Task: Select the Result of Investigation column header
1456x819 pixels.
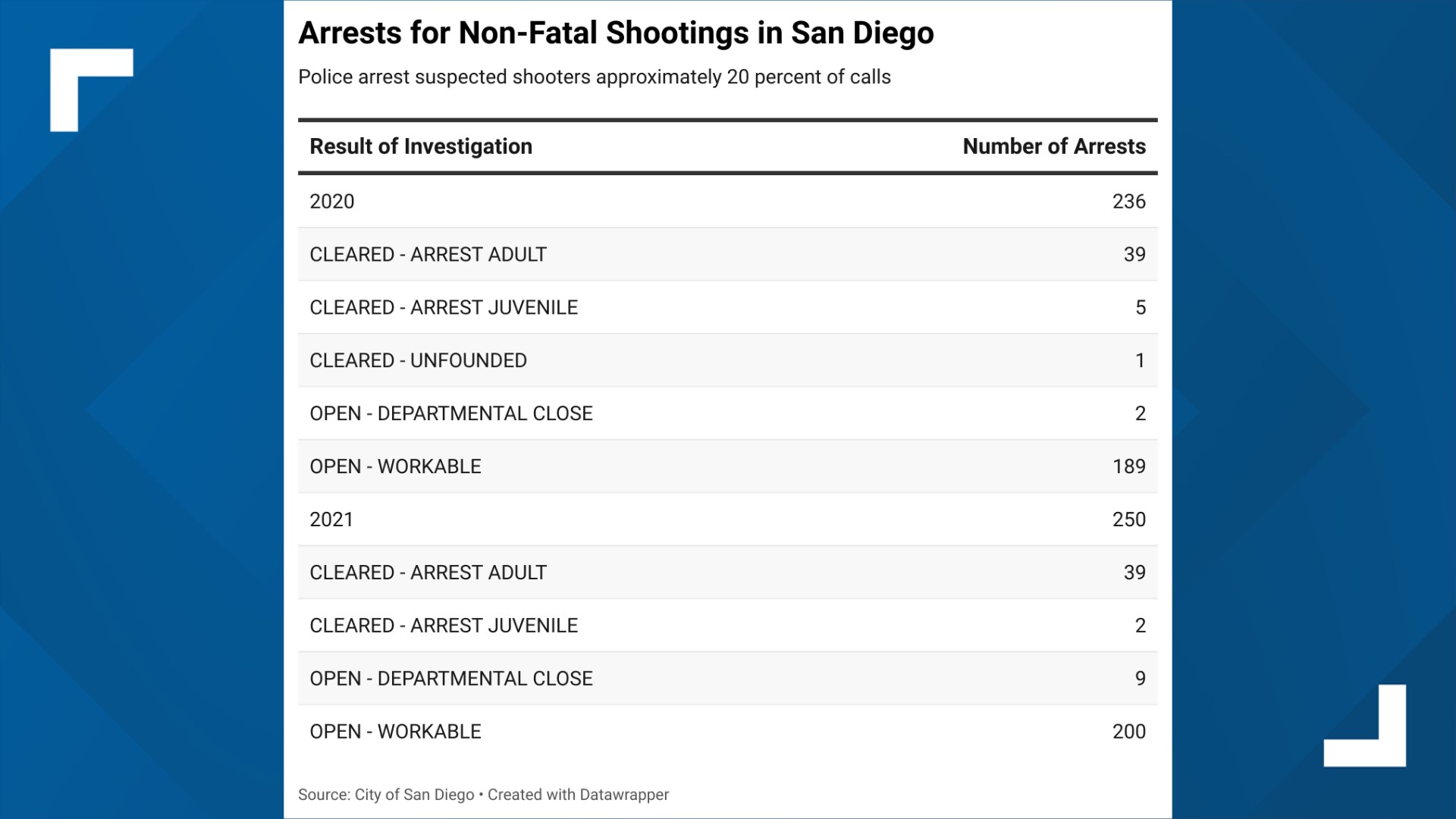Action: coord(421,146)
